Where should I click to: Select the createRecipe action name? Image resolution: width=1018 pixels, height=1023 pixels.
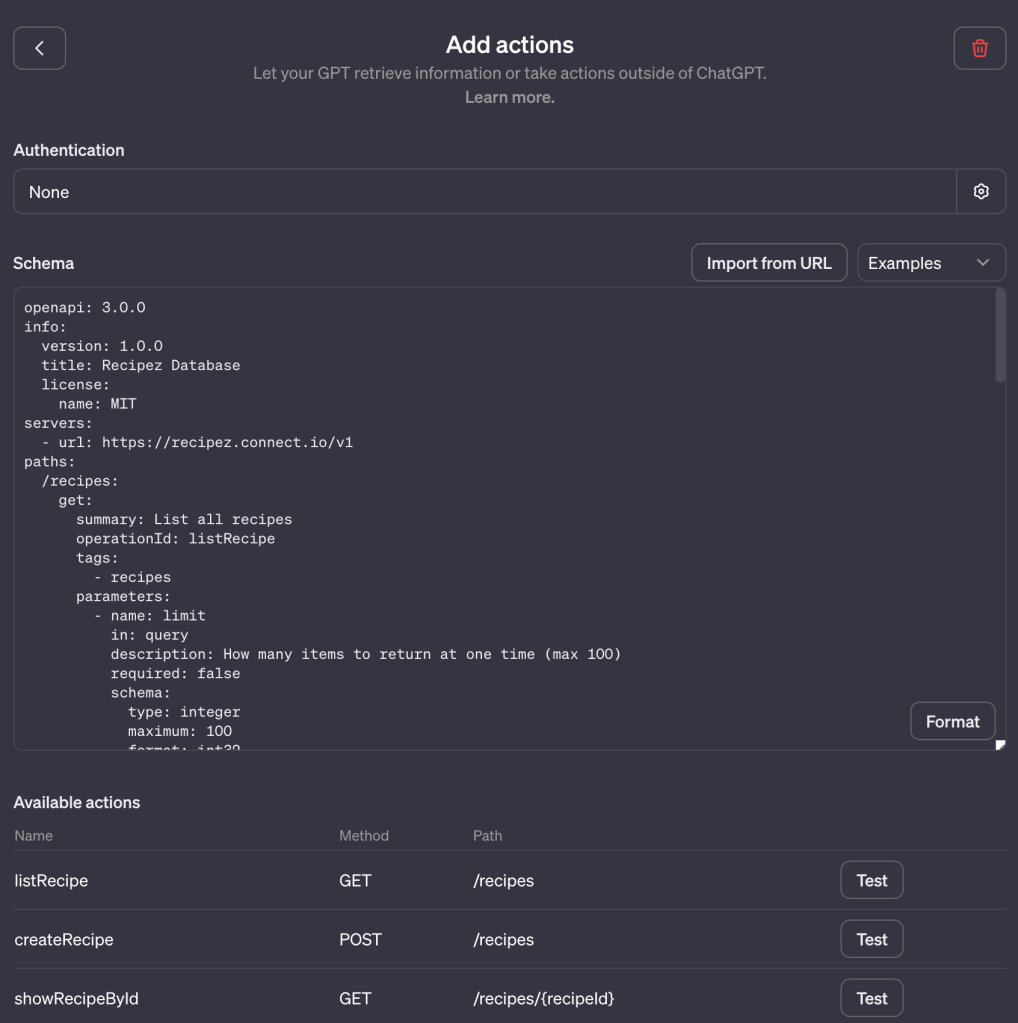click(x=64, y=940)
